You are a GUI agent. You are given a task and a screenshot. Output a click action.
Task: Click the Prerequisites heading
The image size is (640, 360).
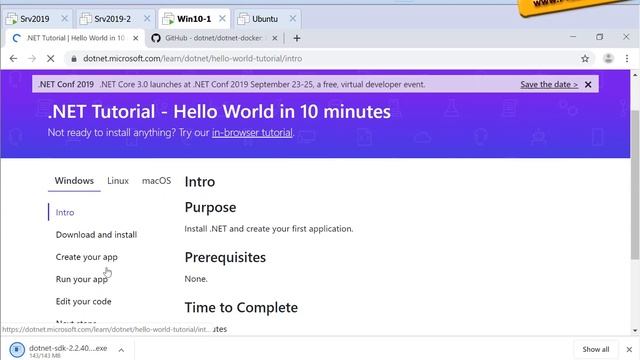[225, 258]
